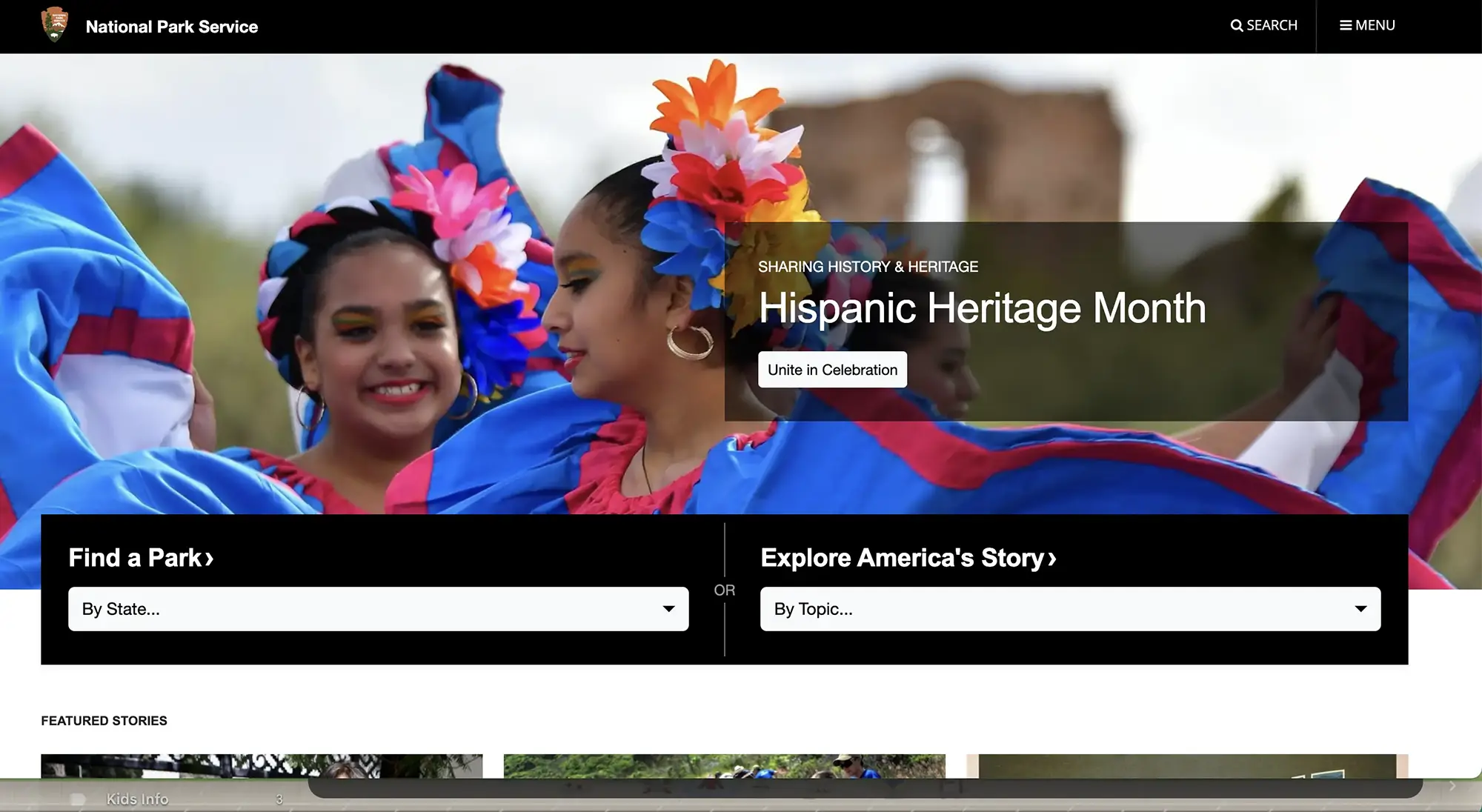Follow the National Park Service home link

coord(171,27)
